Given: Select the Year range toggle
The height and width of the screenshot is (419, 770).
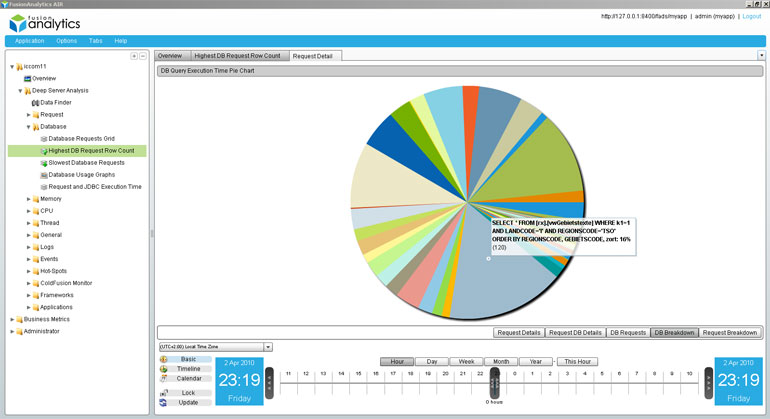Looking at the screenshot, I should (x=535, y=362).
